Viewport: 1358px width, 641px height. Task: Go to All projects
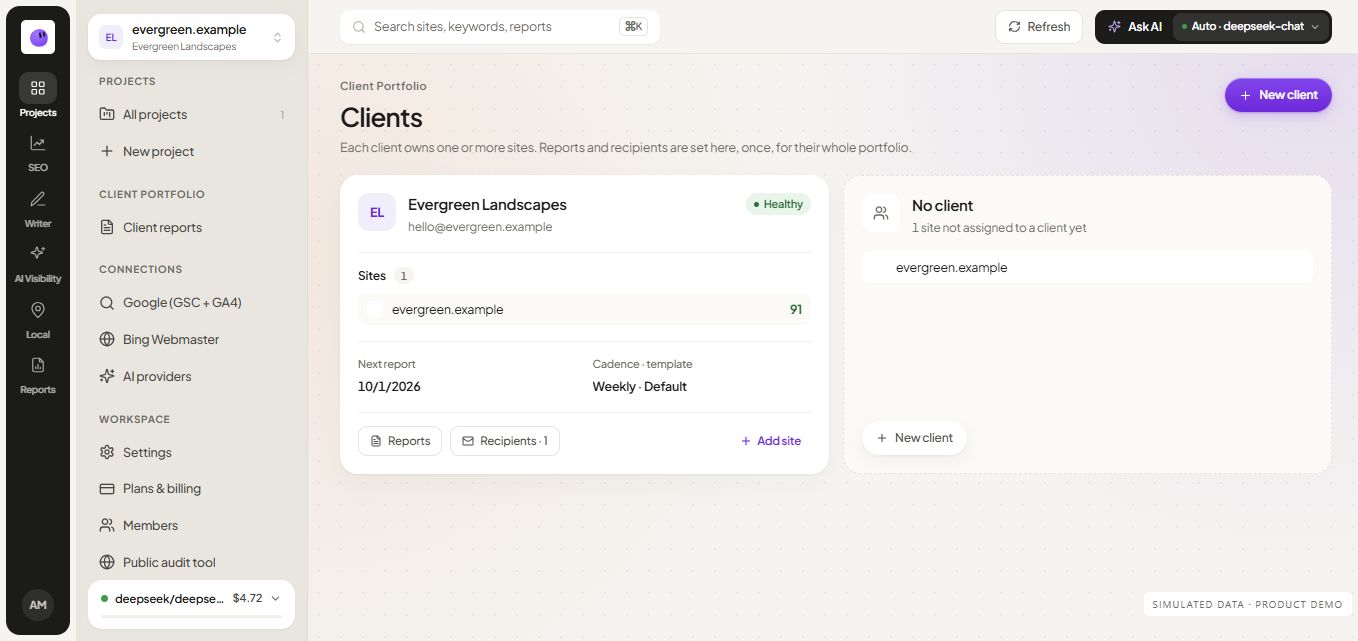(x=192, y=115)
